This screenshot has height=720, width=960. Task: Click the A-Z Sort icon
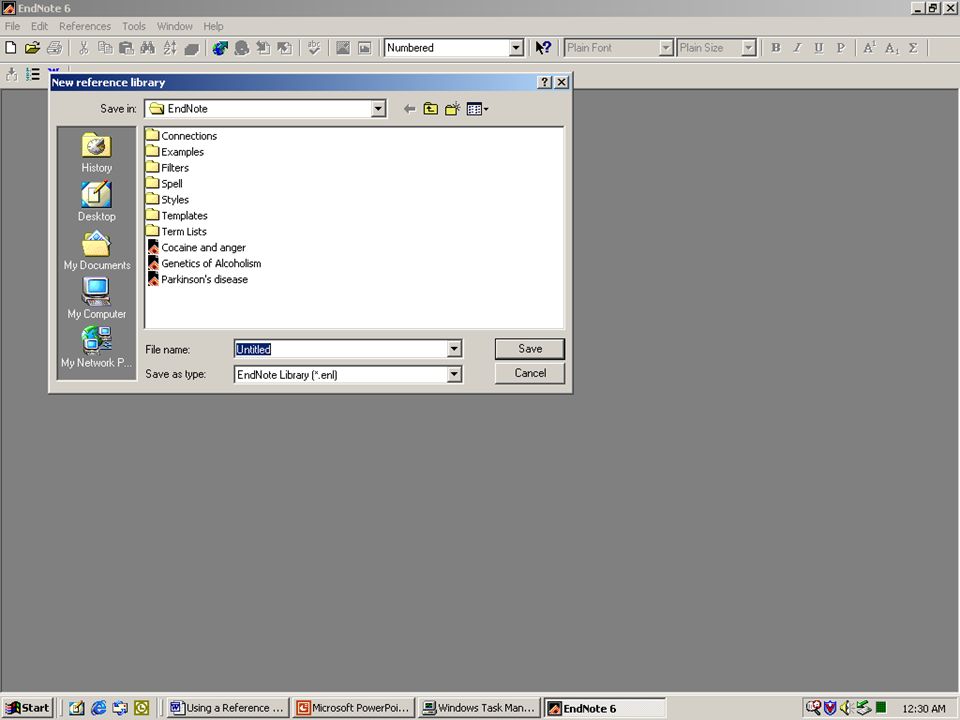(x=170, y=48)
